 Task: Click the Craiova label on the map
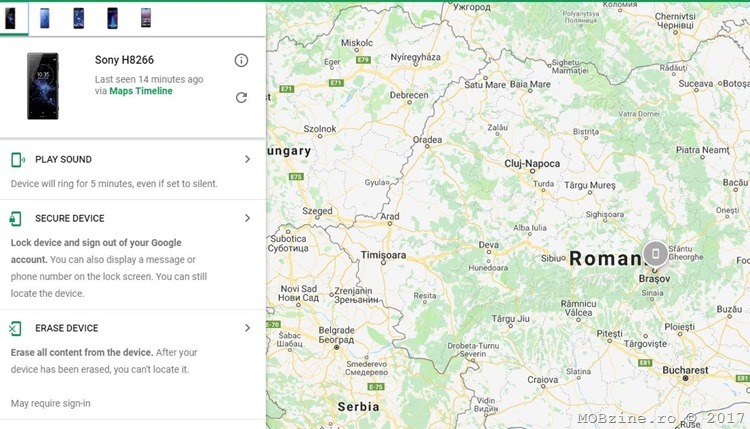pos(542,380)
